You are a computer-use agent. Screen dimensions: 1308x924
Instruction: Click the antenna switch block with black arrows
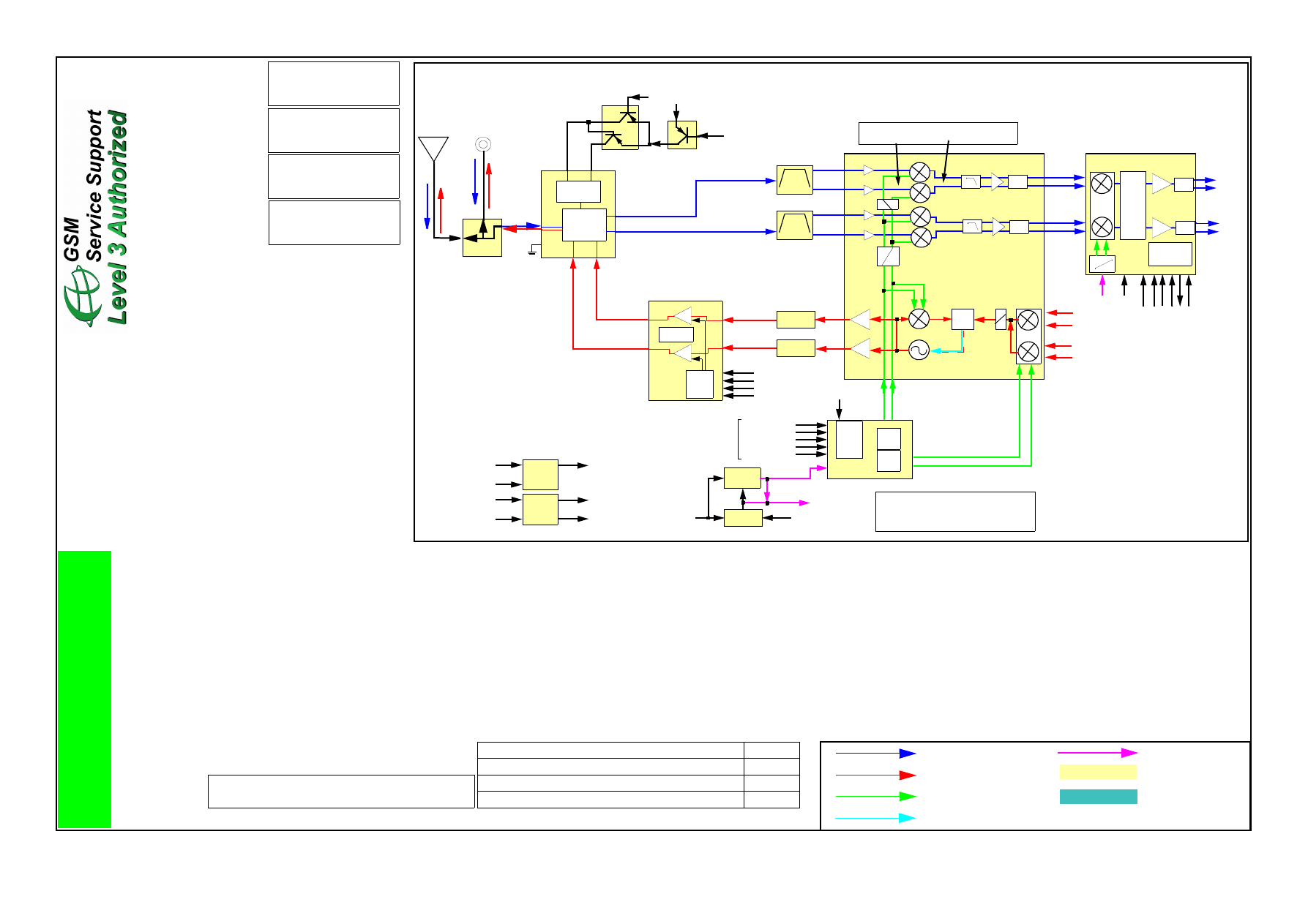(482, 237)
